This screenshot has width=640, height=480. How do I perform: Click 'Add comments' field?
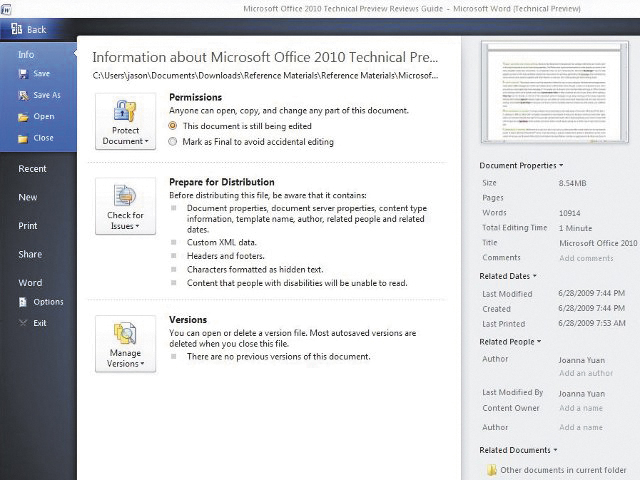coord(586,258)
